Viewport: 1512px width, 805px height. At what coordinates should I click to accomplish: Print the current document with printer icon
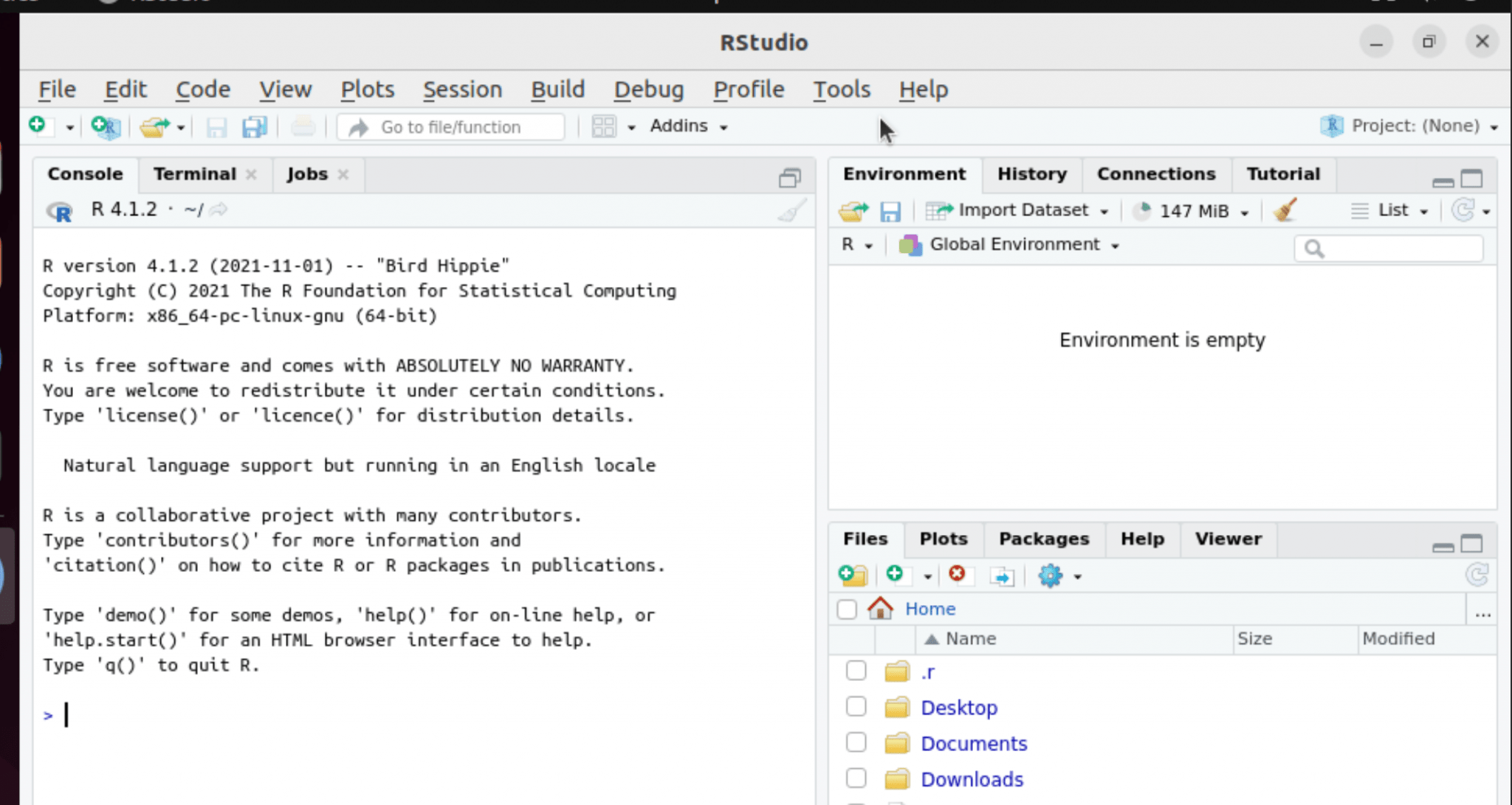303,125
